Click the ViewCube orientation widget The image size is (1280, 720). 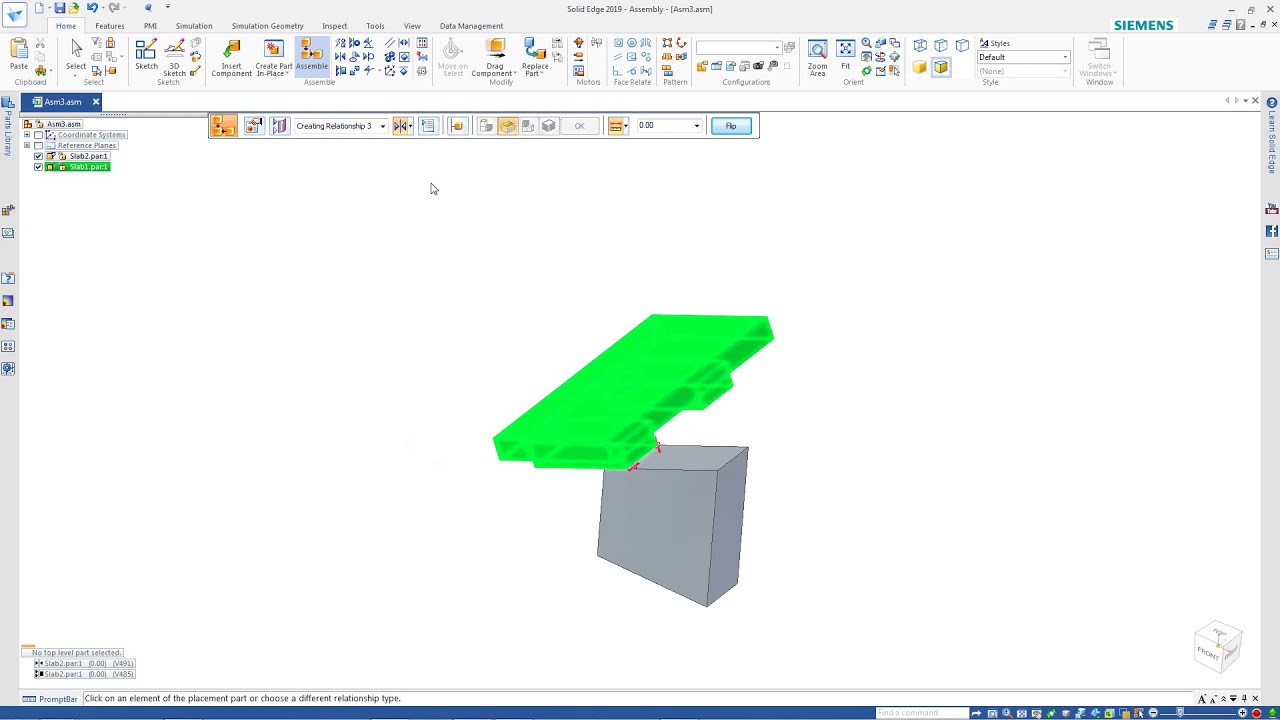[1218, 647]
